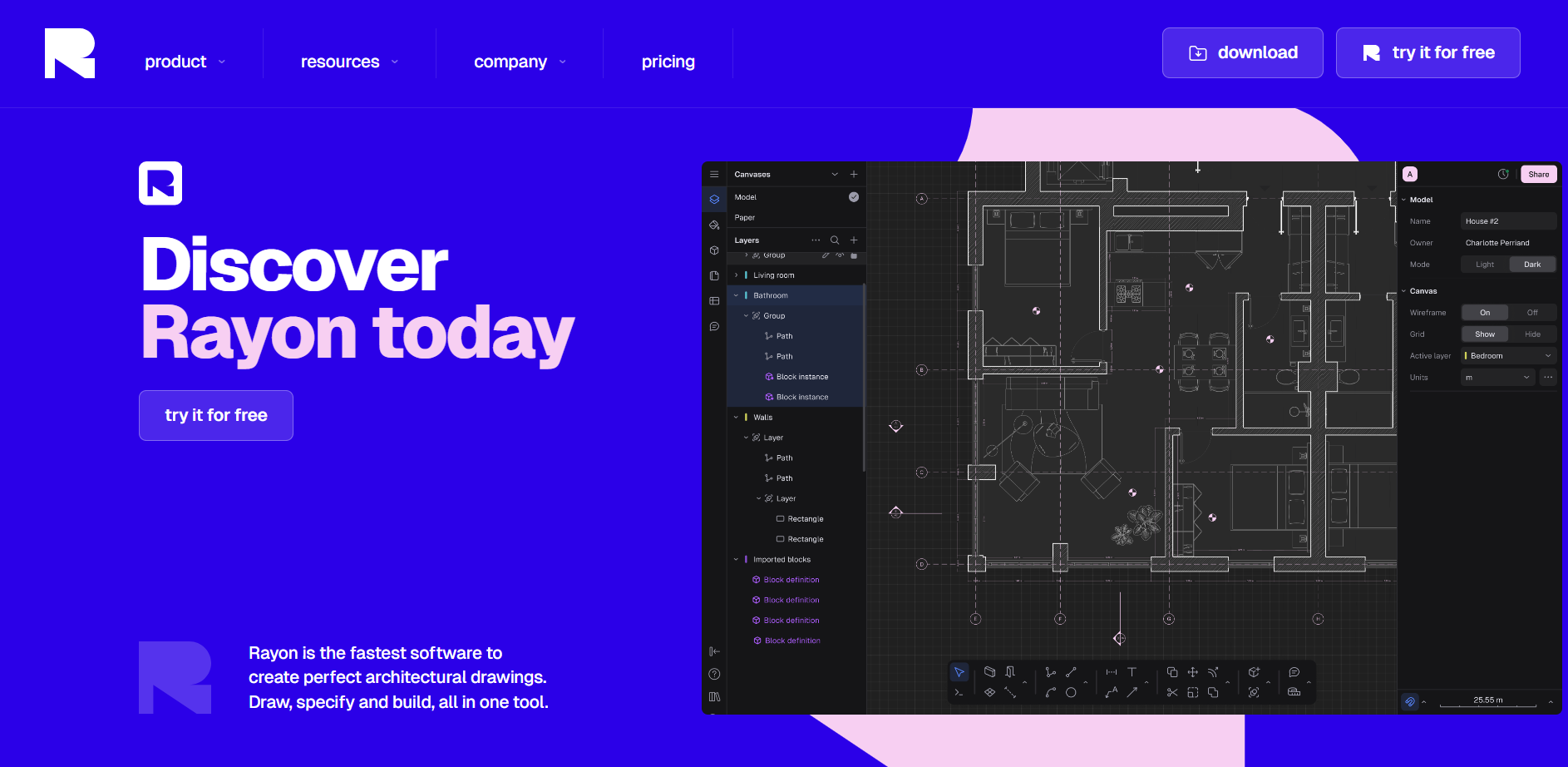Open Layers more options ellipsis
This screenshot has width=1568, height=767.
tap(816, 240)
